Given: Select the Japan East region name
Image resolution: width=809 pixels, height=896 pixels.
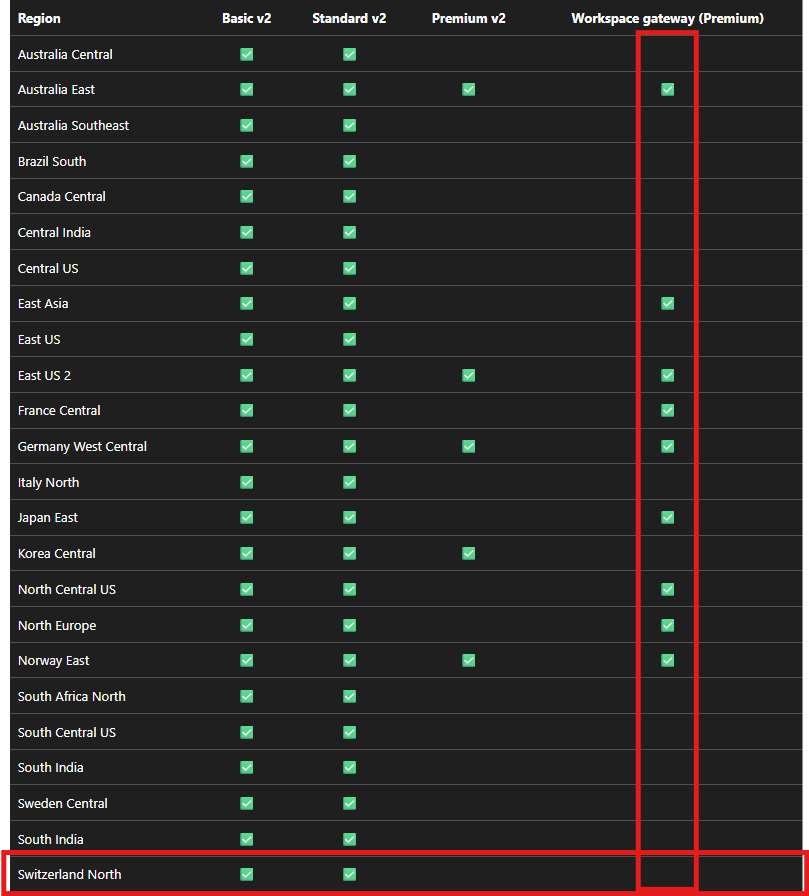Looking at the screenshot, I should click(47, 518).
